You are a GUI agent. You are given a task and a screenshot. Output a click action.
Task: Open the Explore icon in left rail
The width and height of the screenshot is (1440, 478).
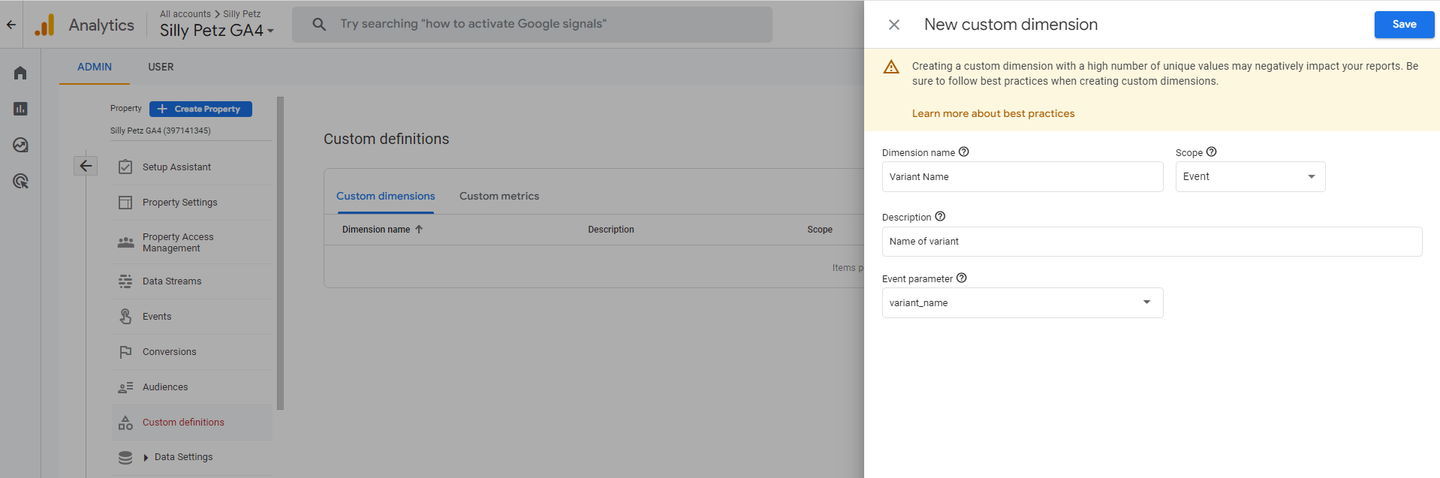coord(20,145)
